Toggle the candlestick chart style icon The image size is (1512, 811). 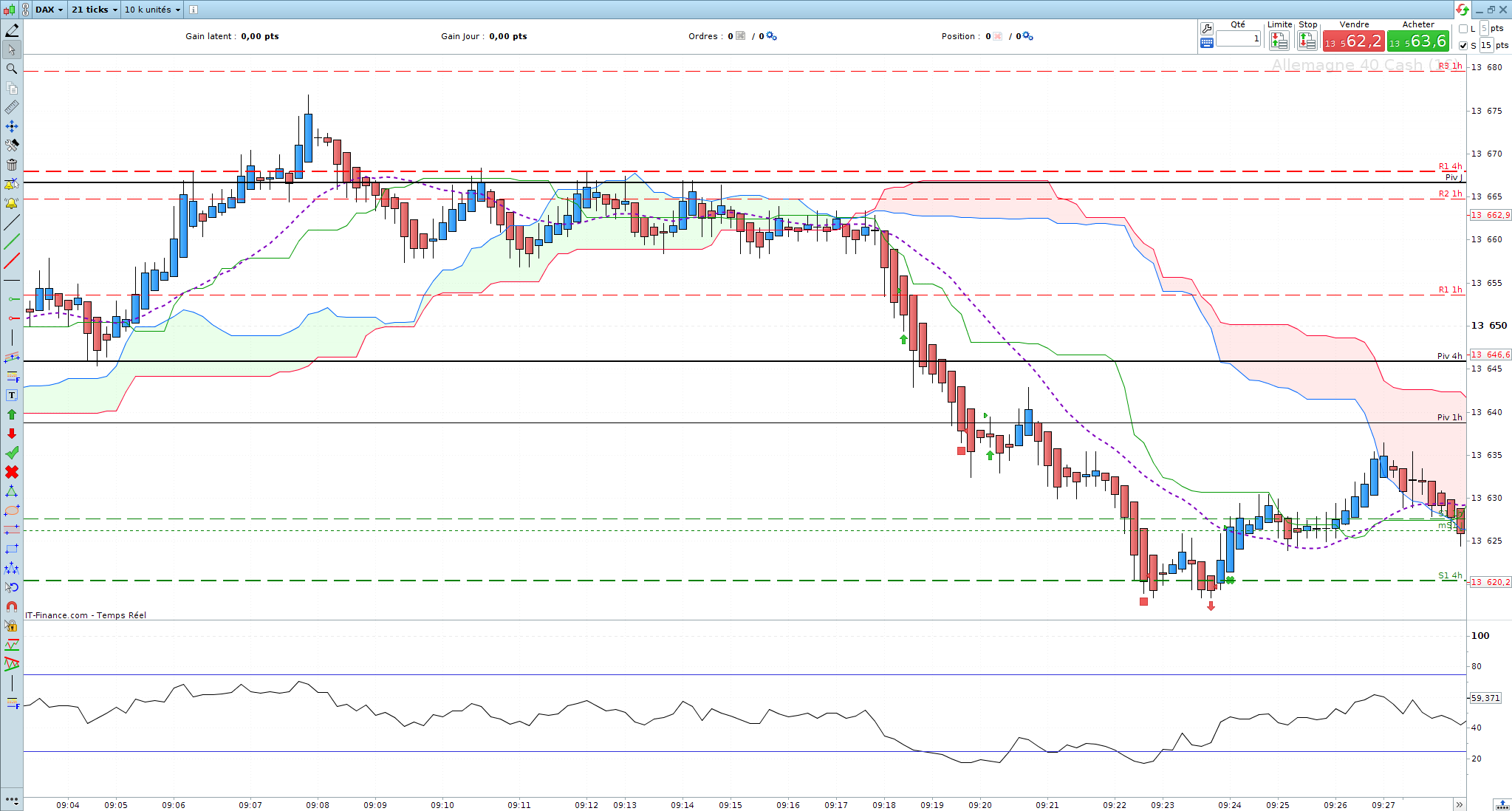(x=9, y=10)
